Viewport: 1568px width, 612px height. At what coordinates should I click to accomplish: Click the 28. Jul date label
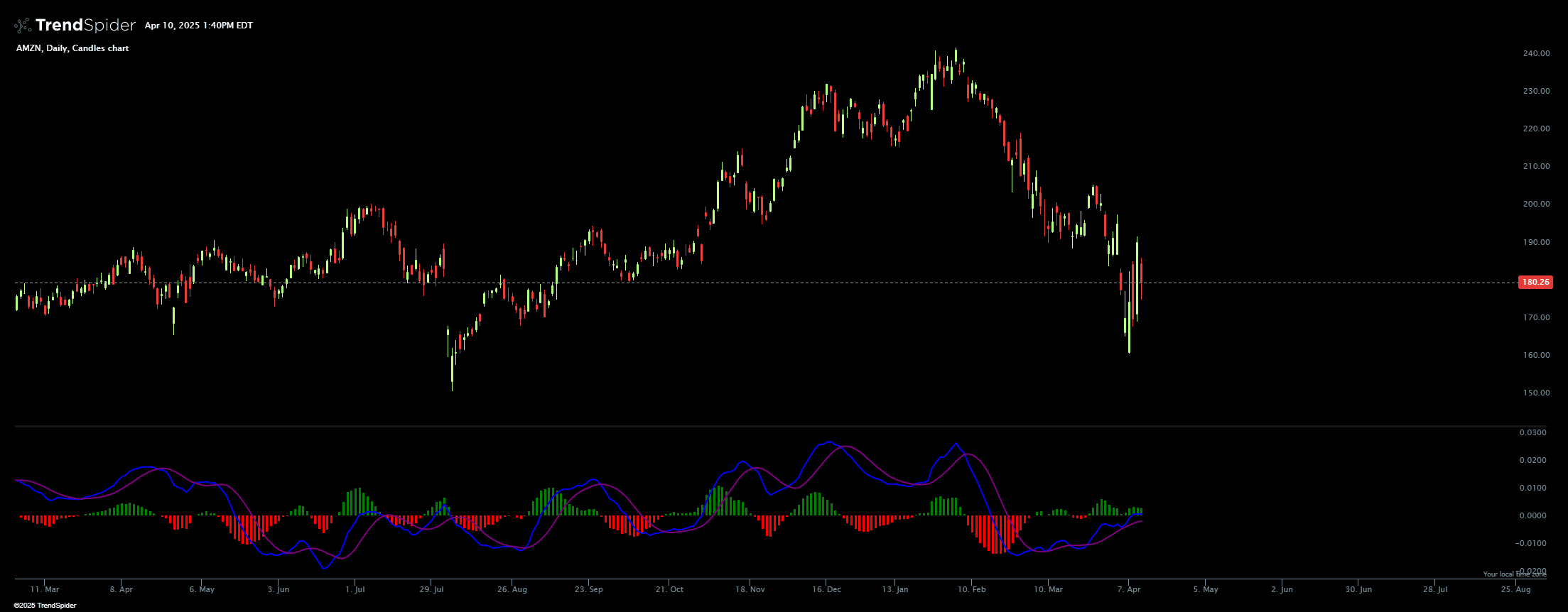pos(1435,589)
